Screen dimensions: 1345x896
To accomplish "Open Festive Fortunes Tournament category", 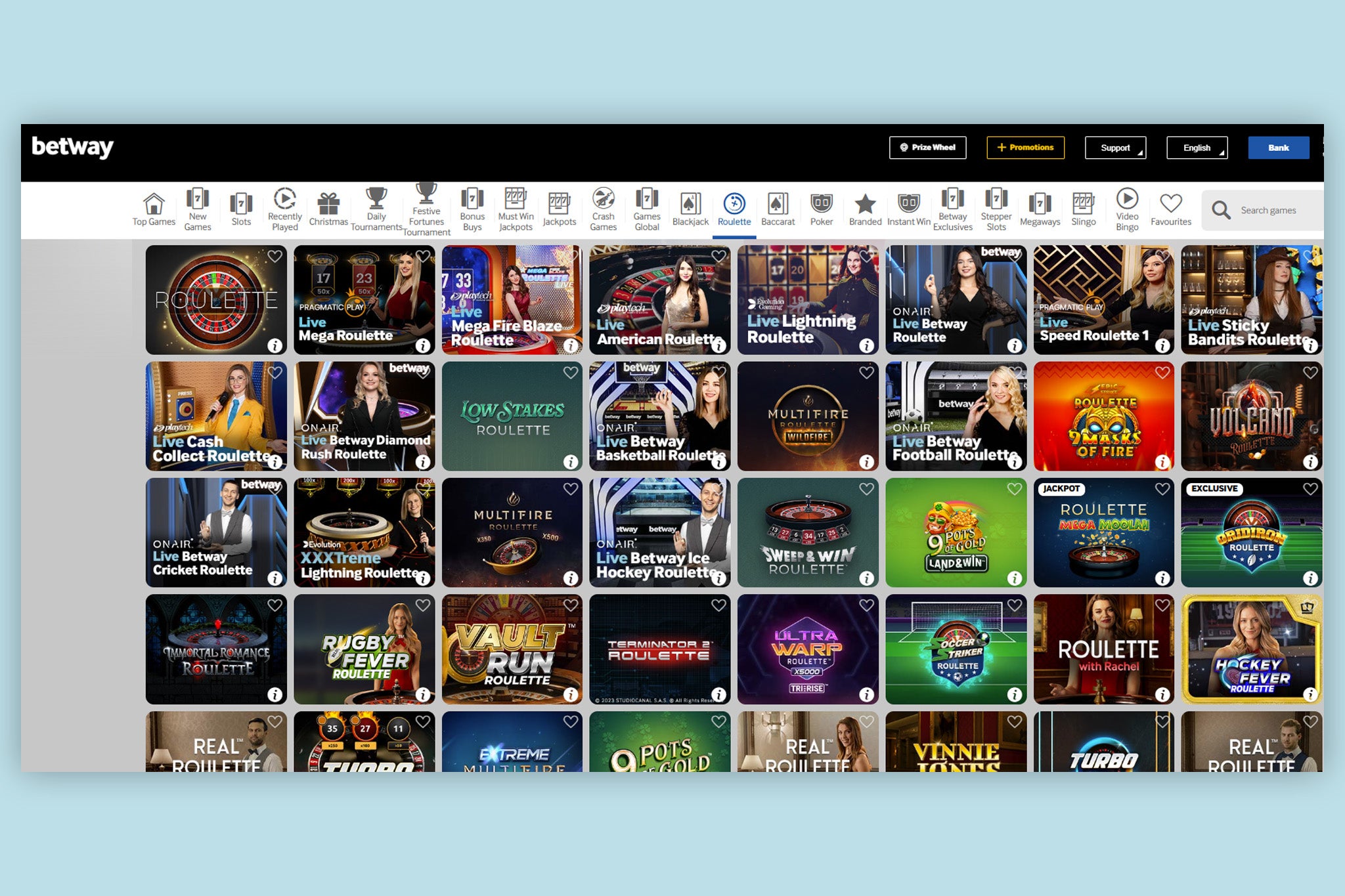I will click(x=426, y=210).
